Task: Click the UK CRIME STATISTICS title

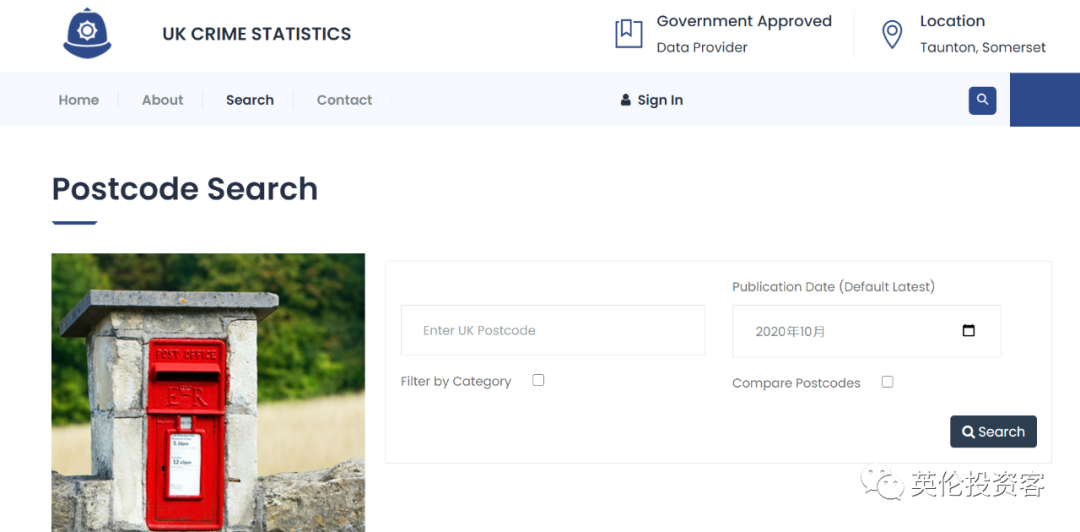Action: pos(257,34)
